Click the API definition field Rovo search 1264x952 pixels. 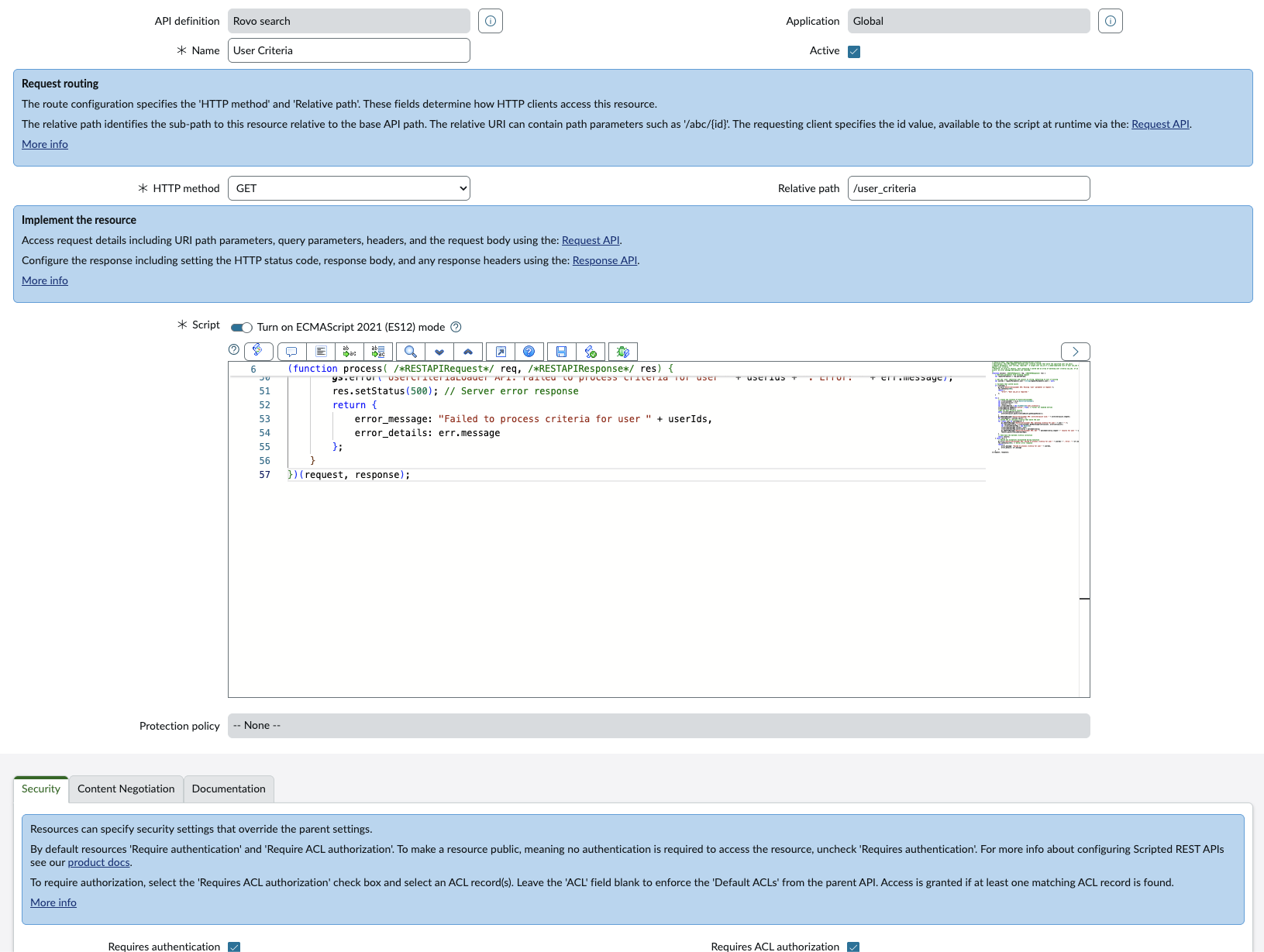point(349,21)
